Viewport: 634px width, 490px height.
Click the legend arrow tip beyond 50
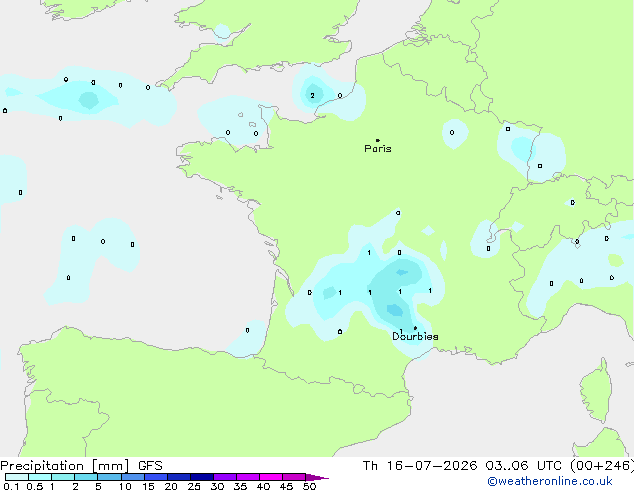point(317,477)
